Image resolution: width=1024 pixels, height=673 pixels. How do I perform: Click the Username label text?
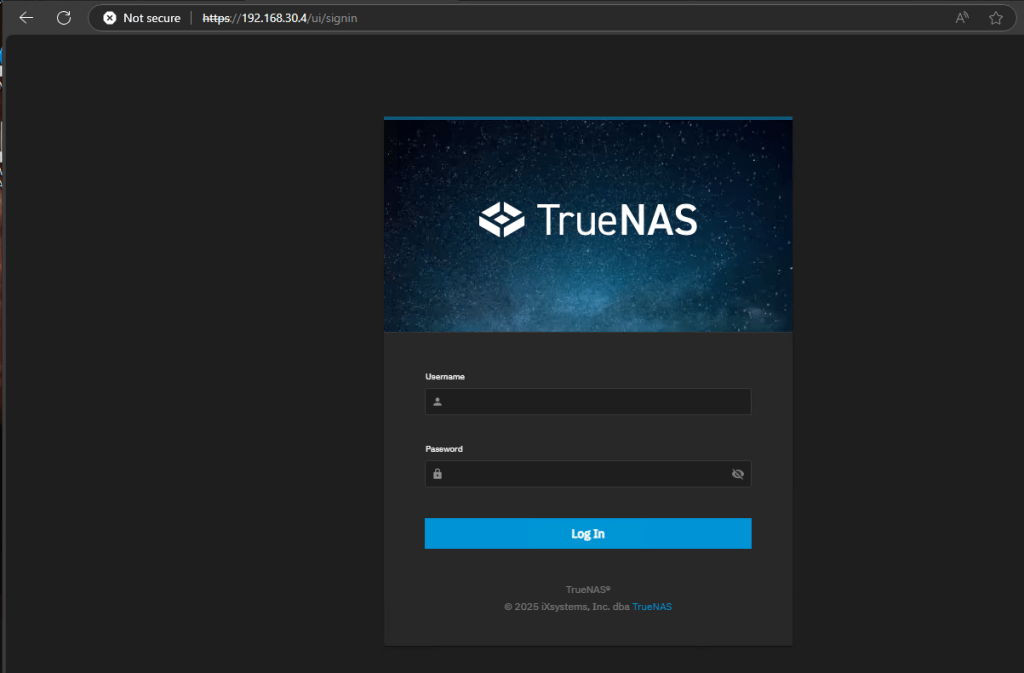[x=445, y=377]
